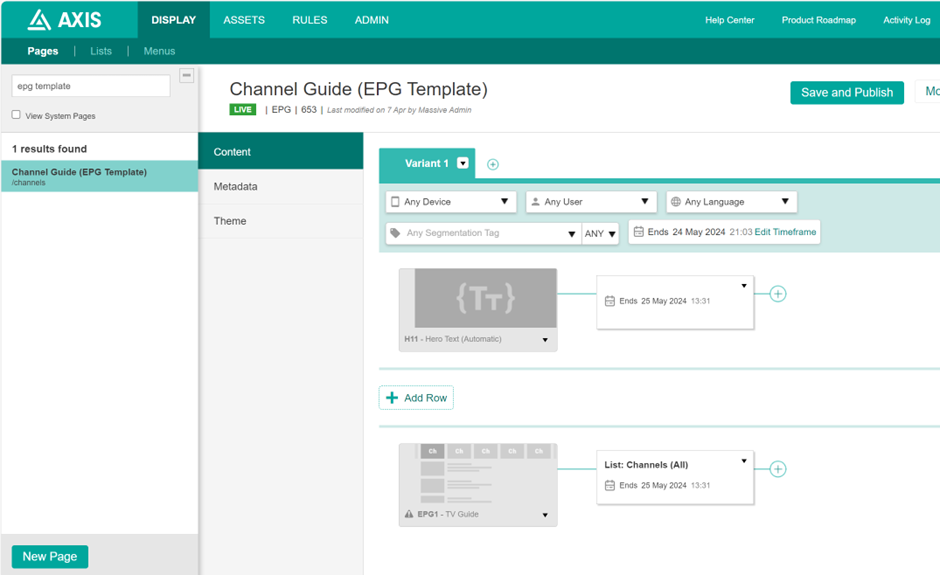Click the '653' page ID text
Screen dimensions: 940x575
pos(309,110)
